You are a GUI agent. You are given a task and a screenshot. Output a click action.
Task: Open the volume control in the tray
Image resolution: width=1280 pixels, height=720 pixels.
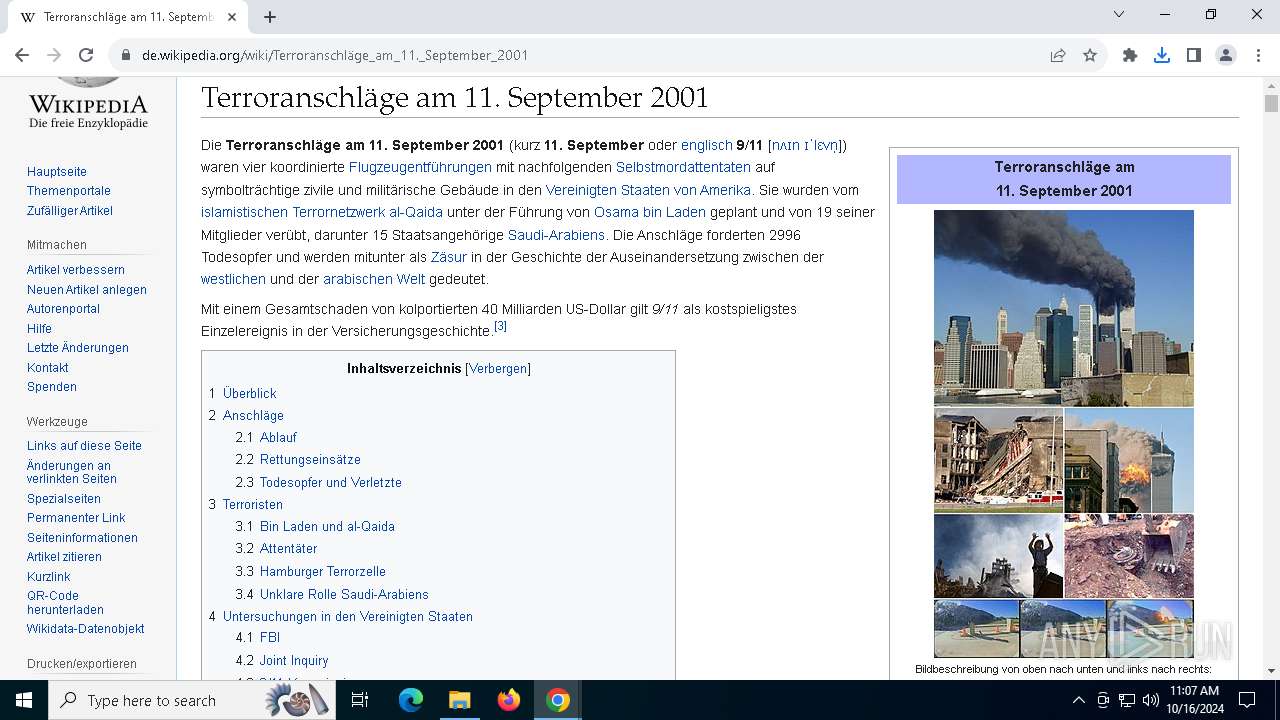[1151, 700]
